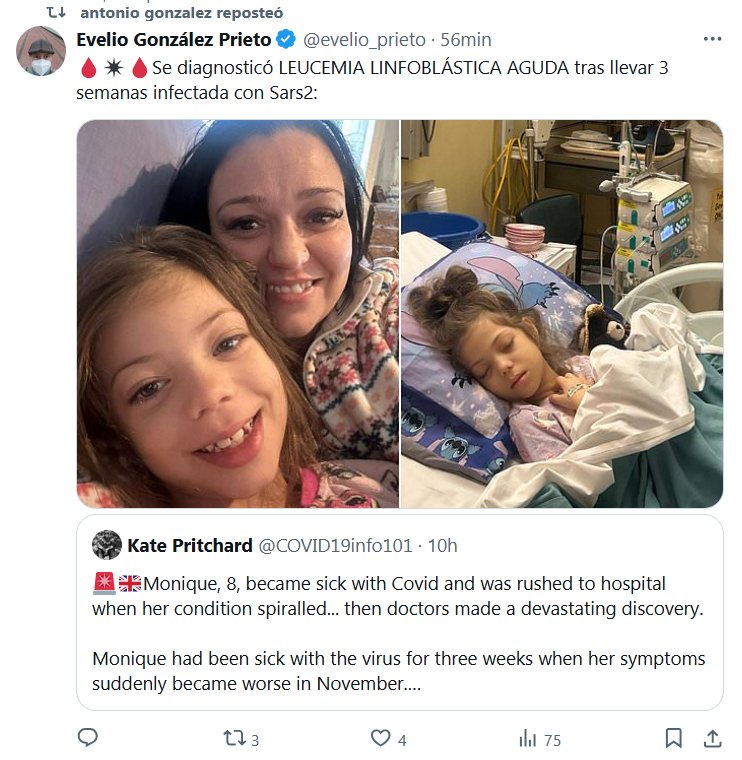Click the @COVID19info101 handle

pyautogui.click(x=336, y=545)
